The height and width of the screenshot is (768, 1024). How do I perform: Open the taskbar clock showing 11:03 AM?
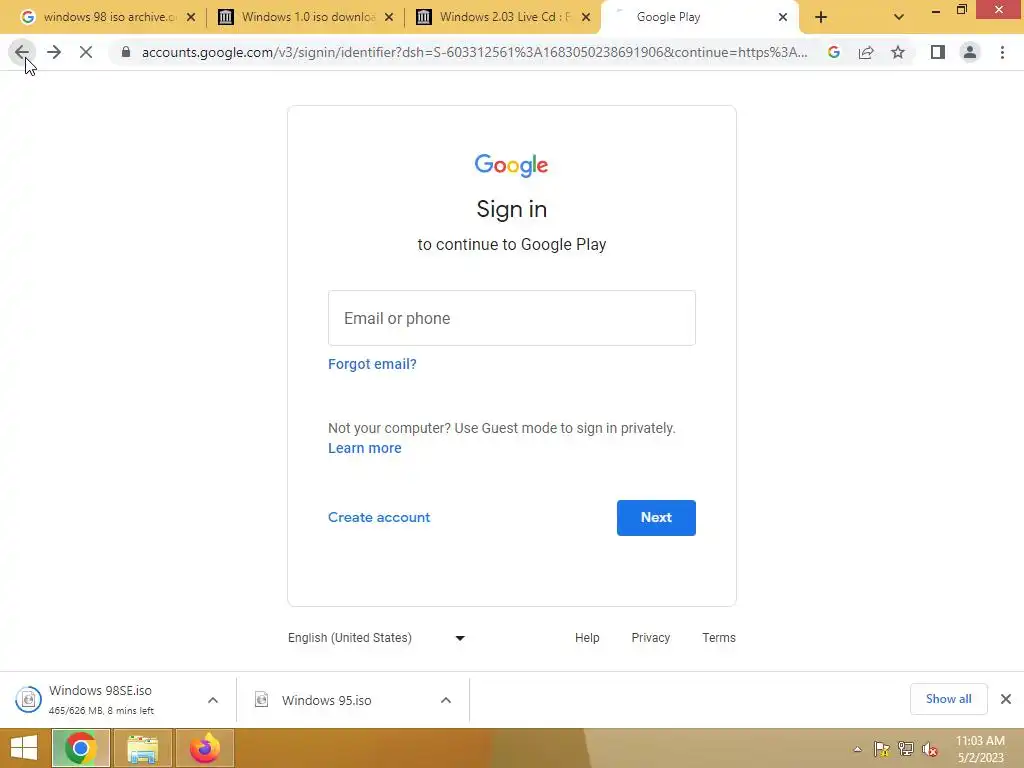pyautogui.click(x=980, y=749)
